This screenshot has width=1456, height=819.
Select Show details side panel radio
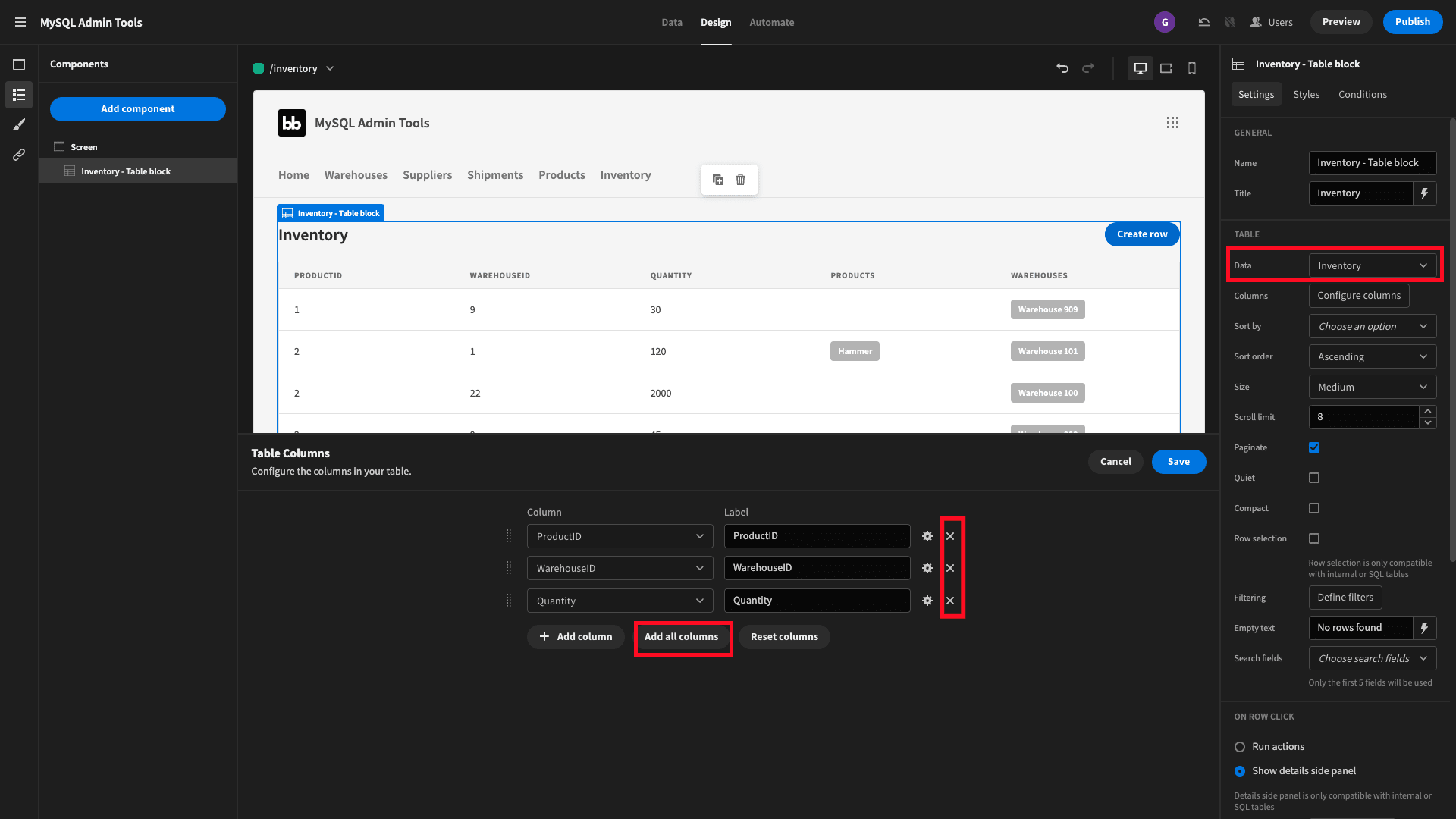point(1240,771)
